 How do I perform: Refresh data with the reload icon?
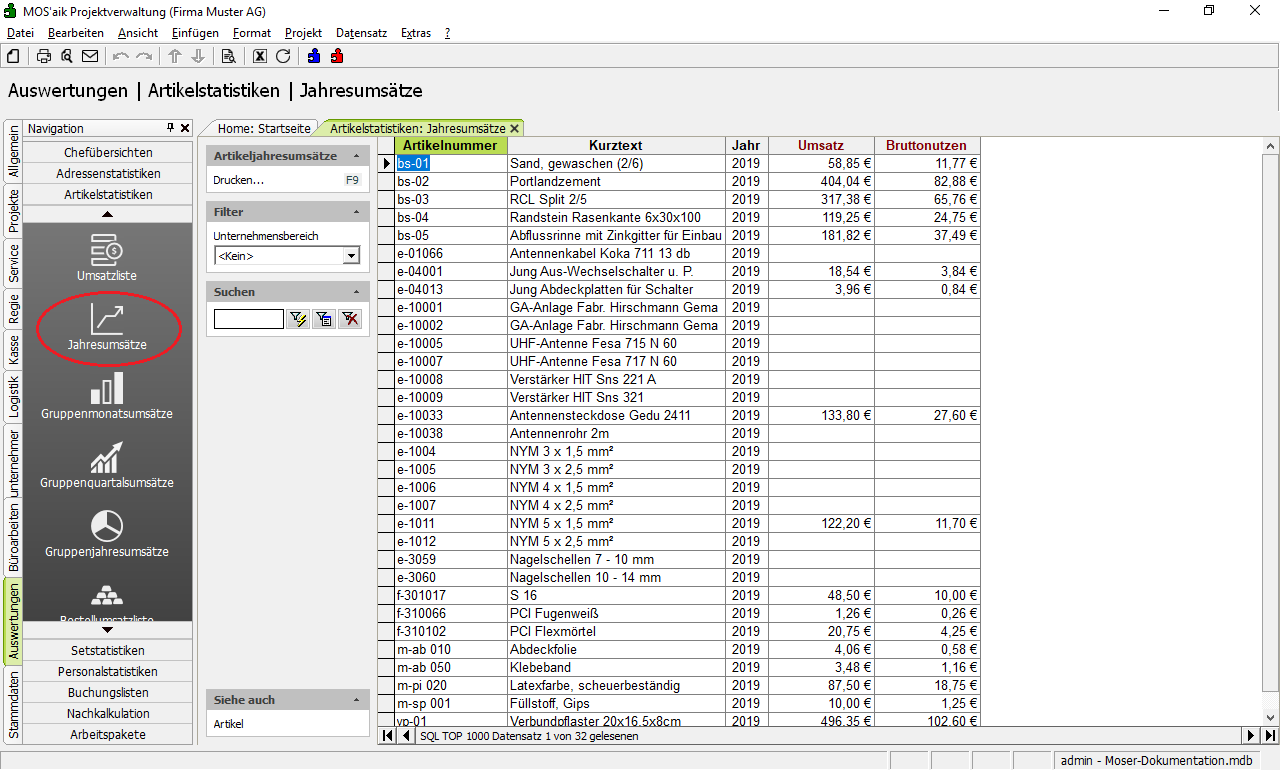click(x=283, y=56)
